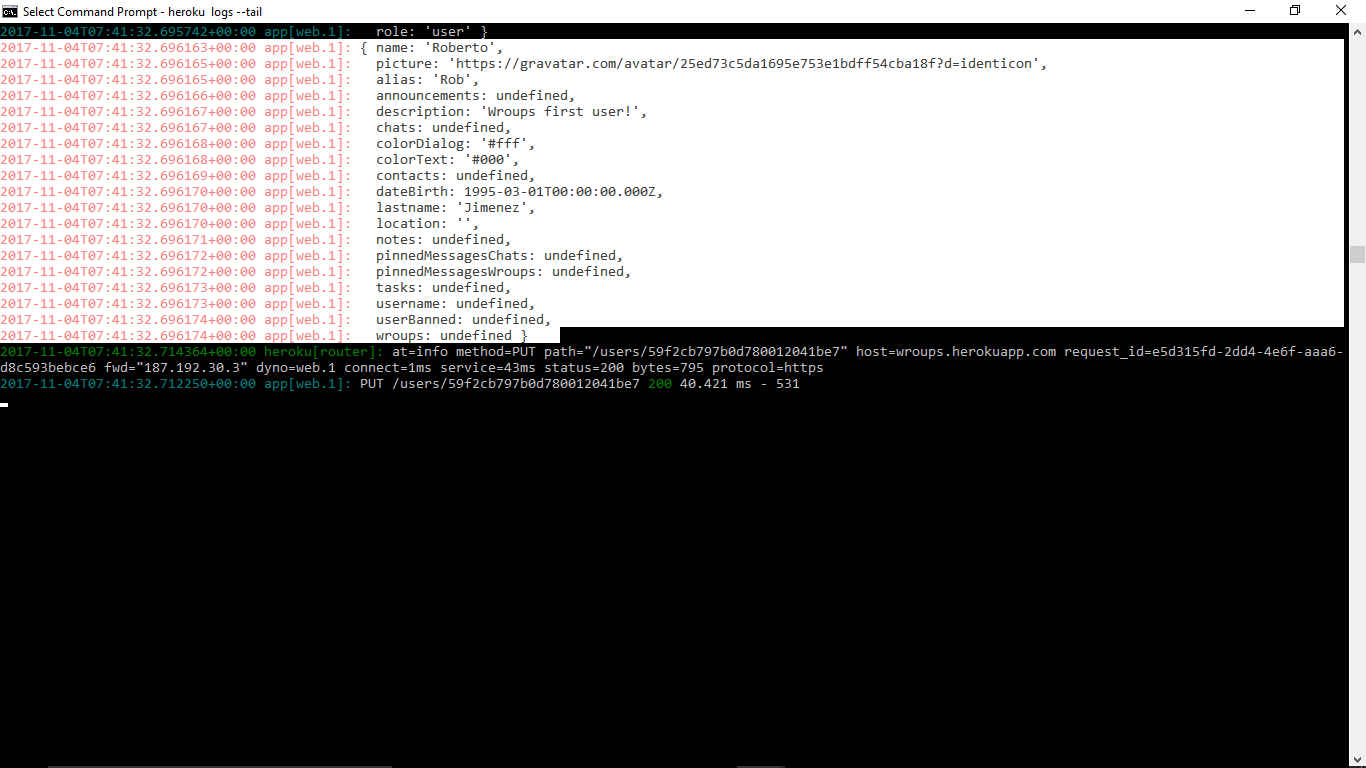The width and height of the screenshot is (1366, 768).
Task: Click the timestamp ending 32.695742+00:00
Action: click(x=128, y=32)
